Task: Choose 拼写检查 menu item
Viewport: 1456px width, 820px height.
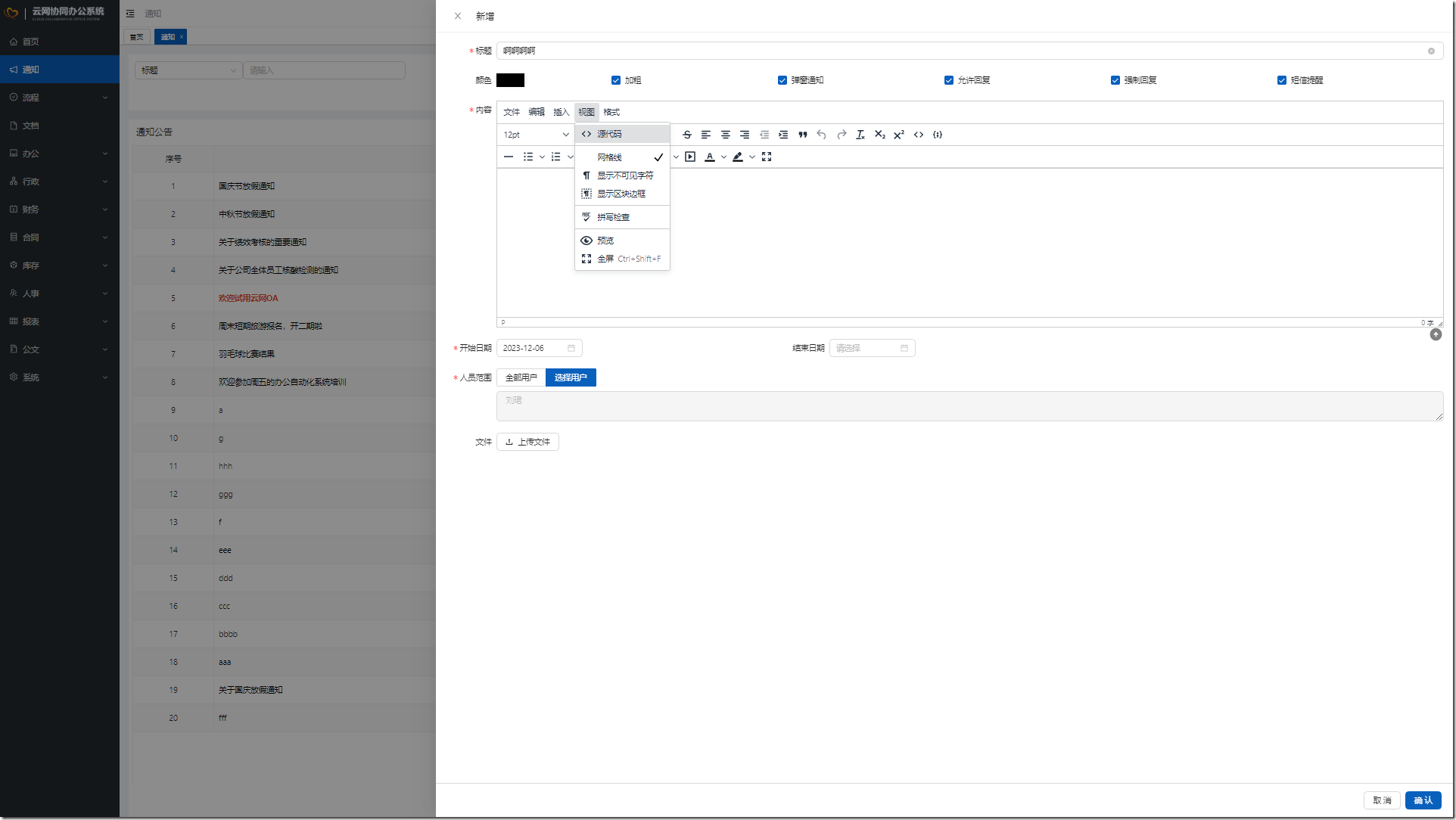Action: [622, 217]
